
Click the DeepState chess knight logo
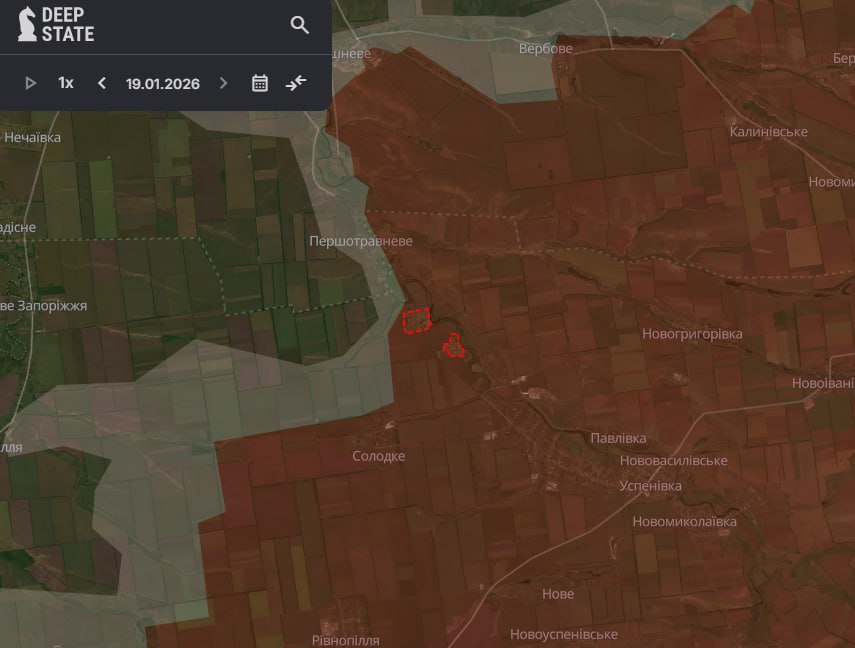tap(27, 24)
